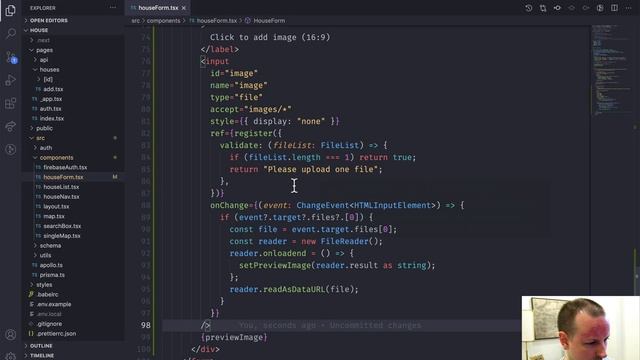
Task: Open houseNav.tsx file
Action: click(61, 197)
